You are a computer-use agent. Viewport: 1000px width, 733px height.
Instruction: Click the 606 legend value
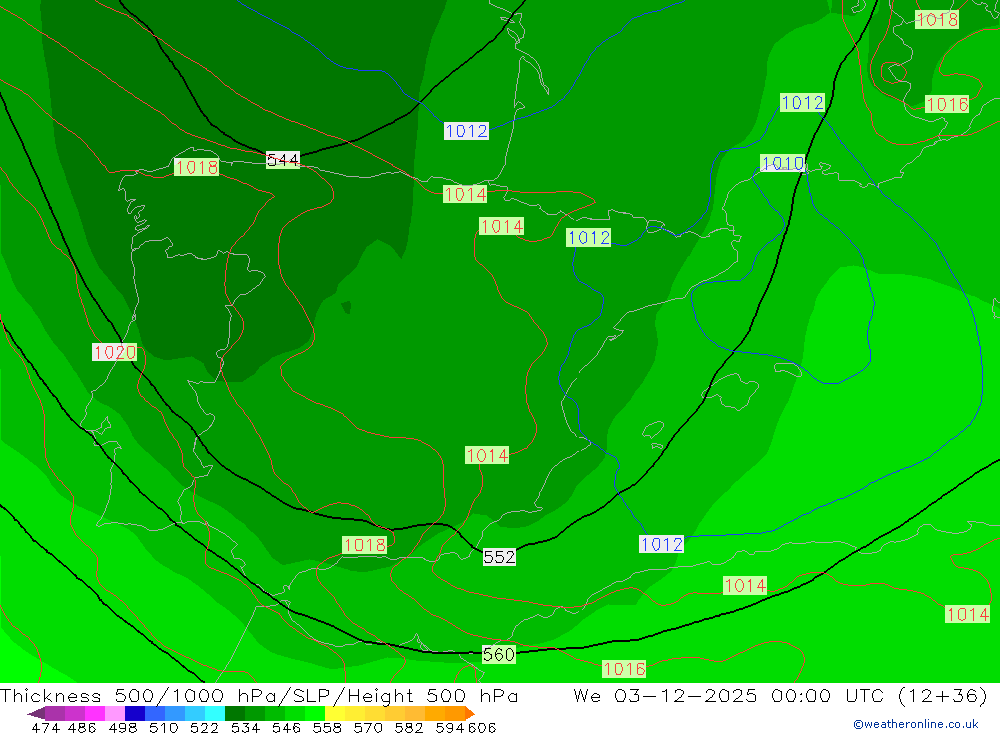point(482,727)
